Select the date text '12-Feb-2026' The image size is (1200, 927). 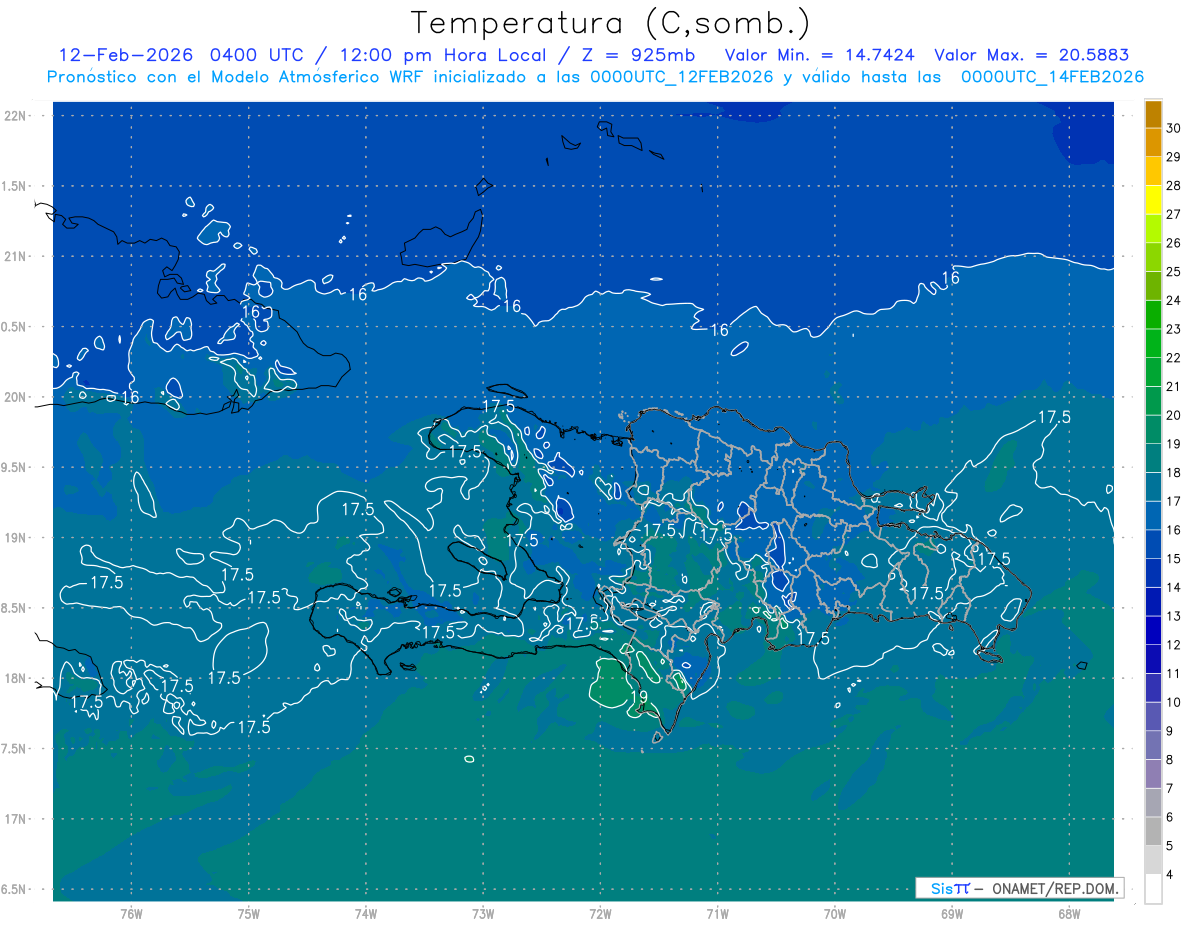128,56
